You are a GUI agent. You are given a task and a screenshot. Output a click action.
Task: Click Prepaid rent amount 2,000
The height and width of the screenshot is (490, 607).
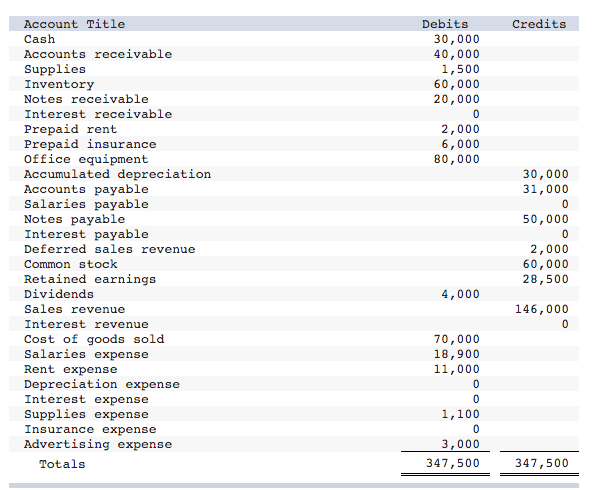[x=460, y=129]
